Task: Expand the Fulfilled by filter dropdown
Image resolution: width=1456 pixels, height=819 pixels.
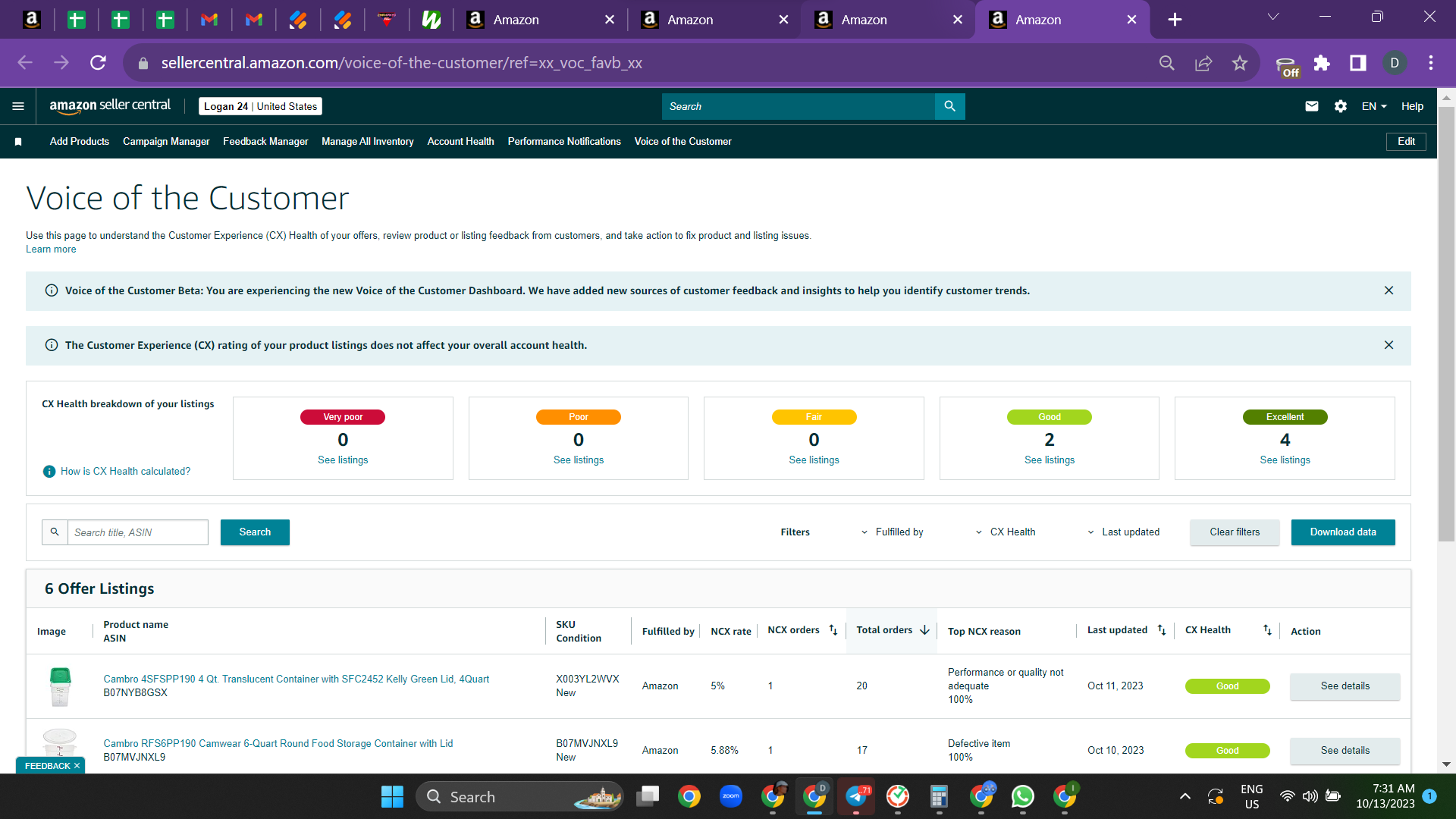Action: (892, 532)
